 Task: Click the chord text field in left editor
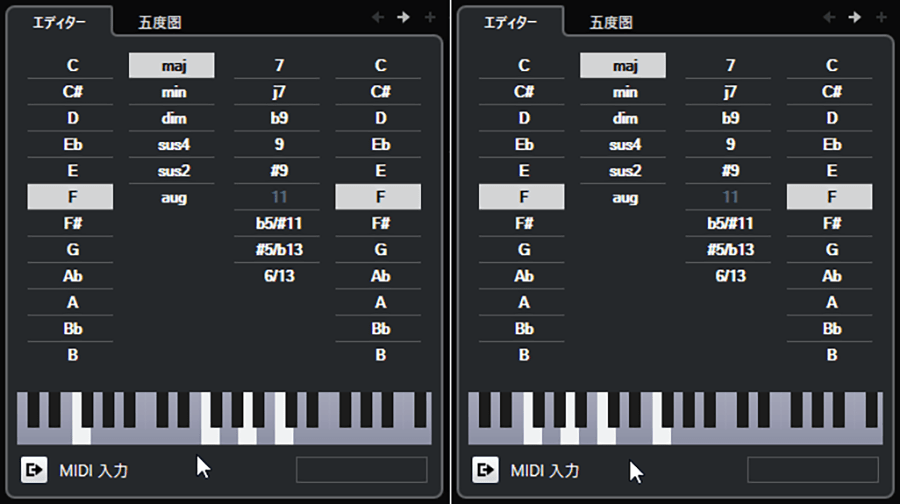(x=362, y=470)
